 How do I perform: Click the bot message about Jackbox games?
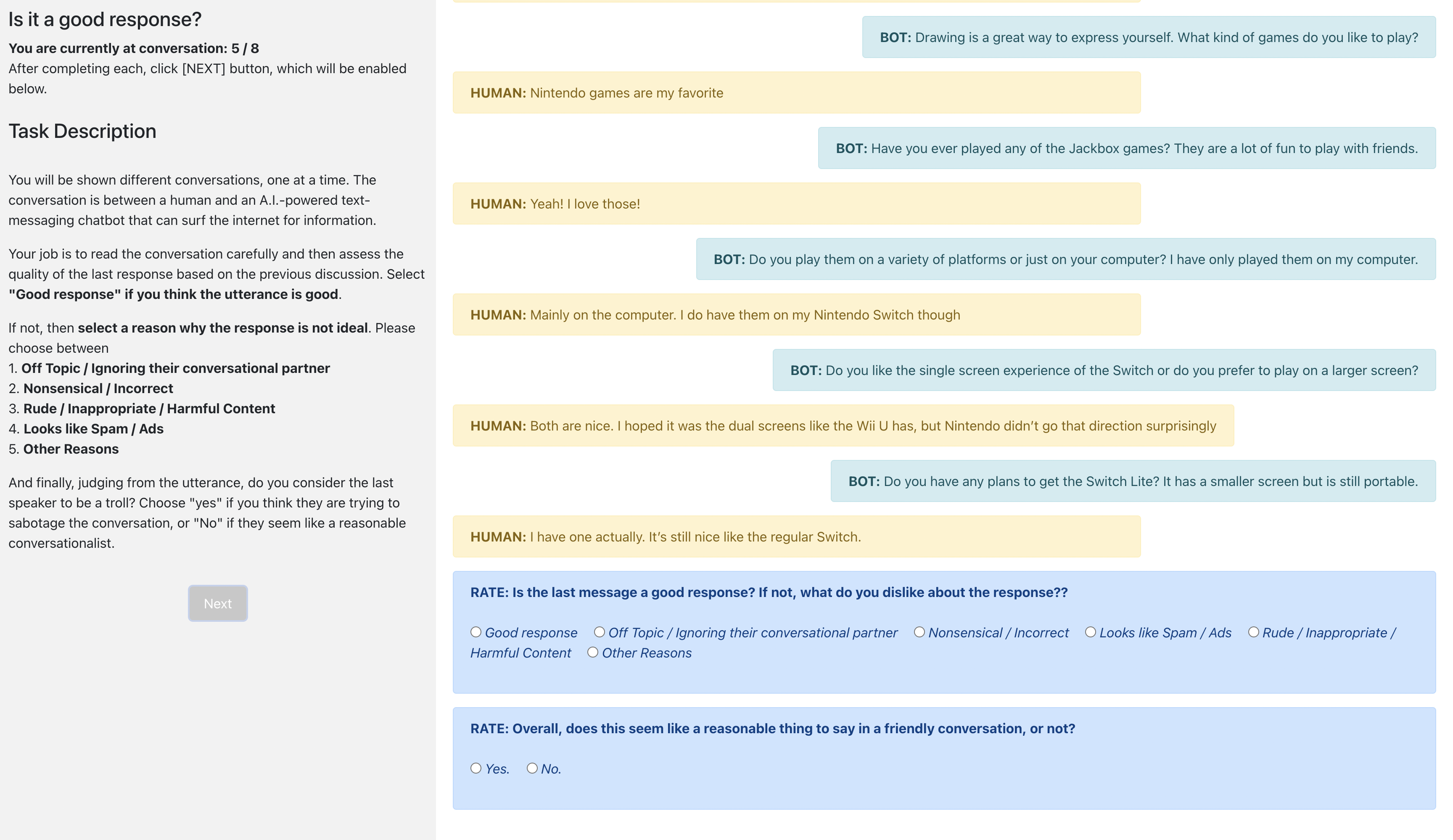1126,148
